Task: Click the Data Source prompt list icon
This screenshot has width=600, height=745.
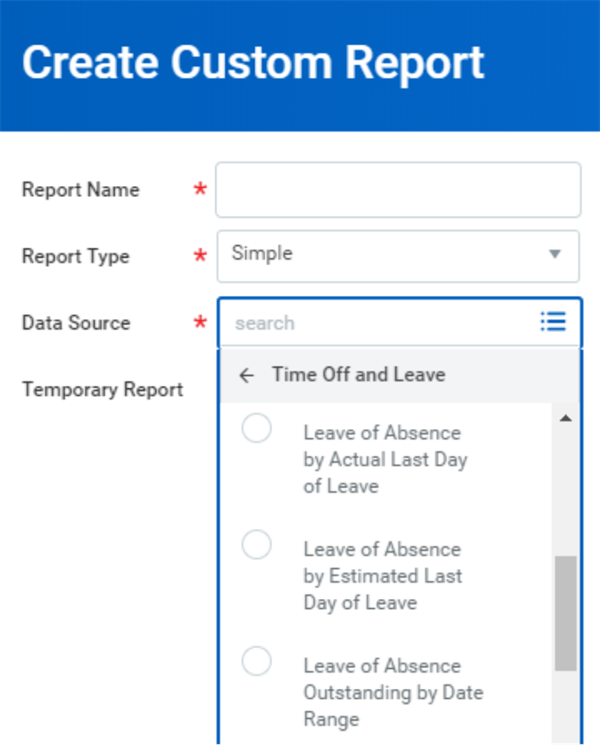Action: 553,322
